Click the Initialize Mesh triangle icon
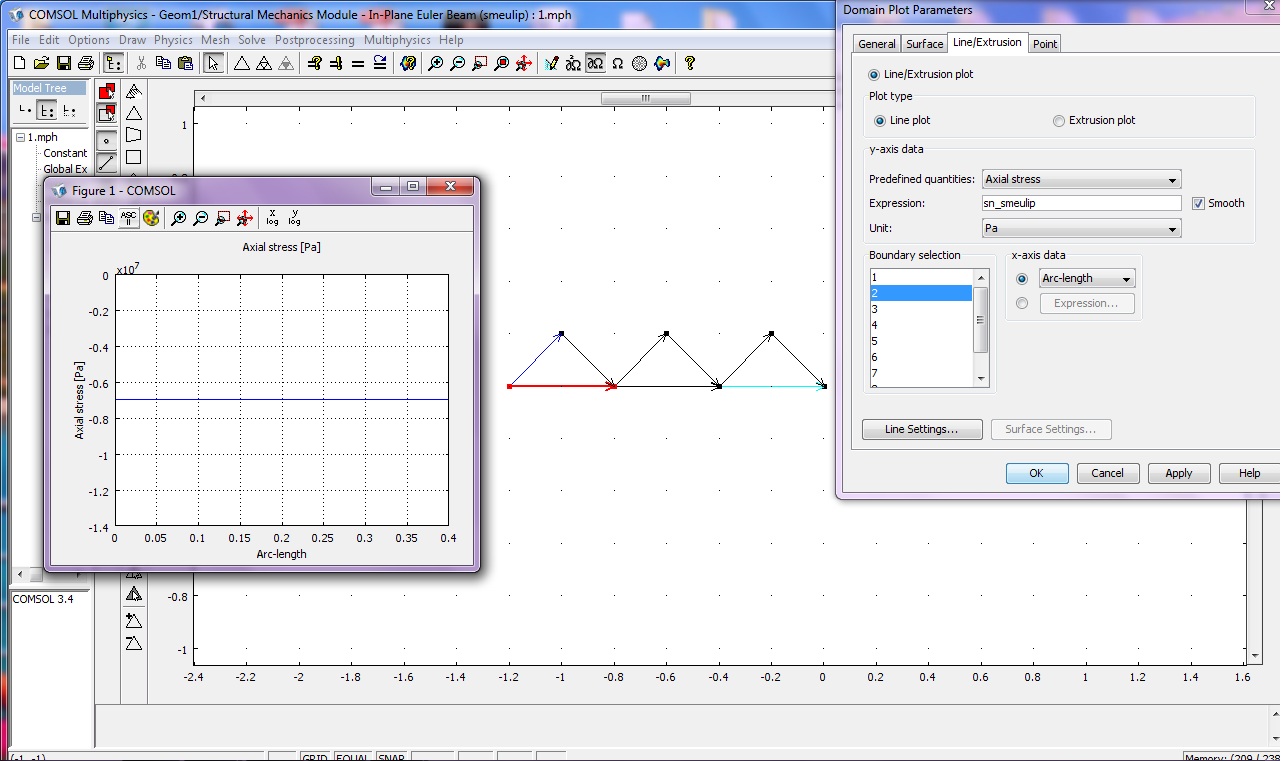Screen dimensions: 1283x761 (x=241, y=63)
